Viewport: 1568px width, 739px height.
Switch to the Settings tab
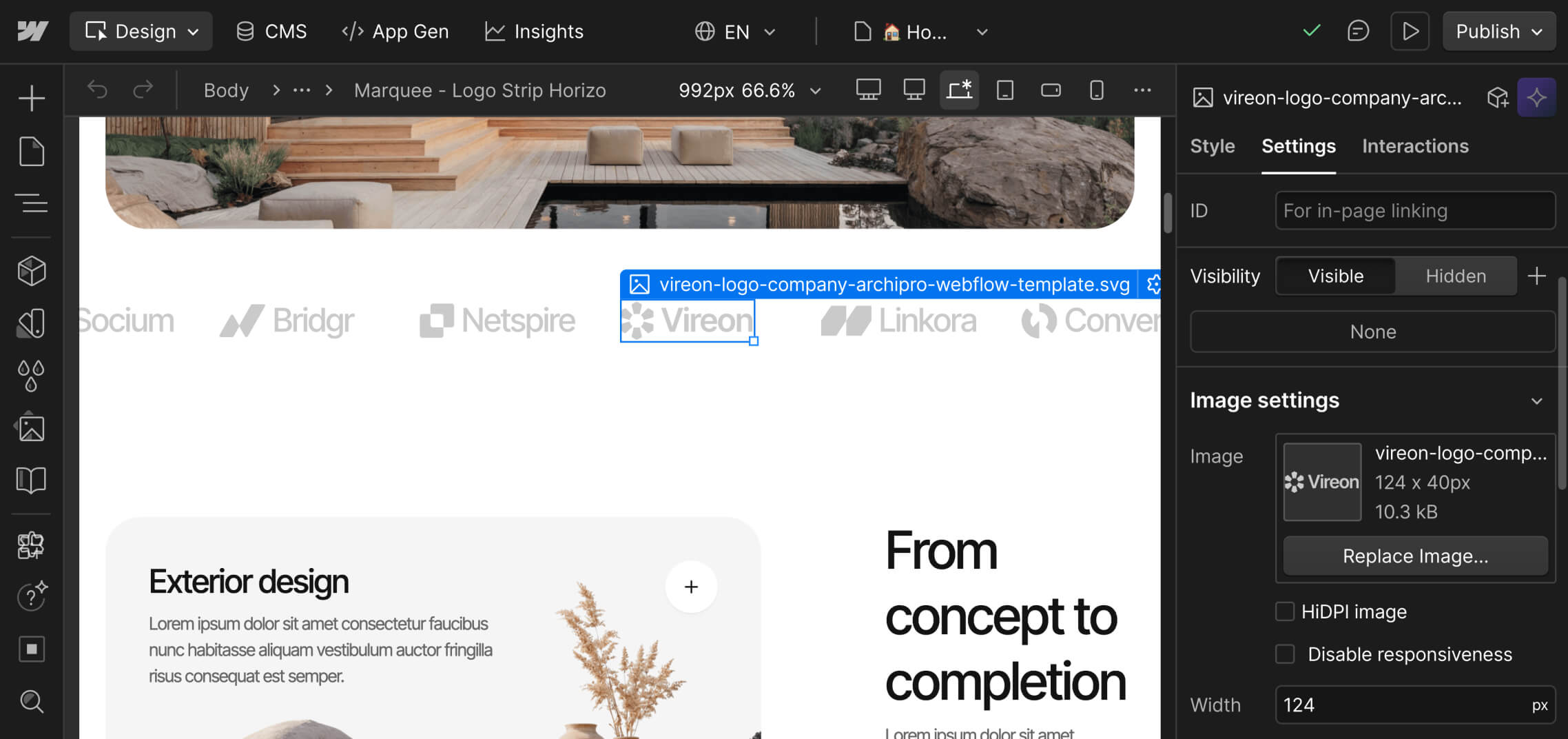[x=1299, y=146]
